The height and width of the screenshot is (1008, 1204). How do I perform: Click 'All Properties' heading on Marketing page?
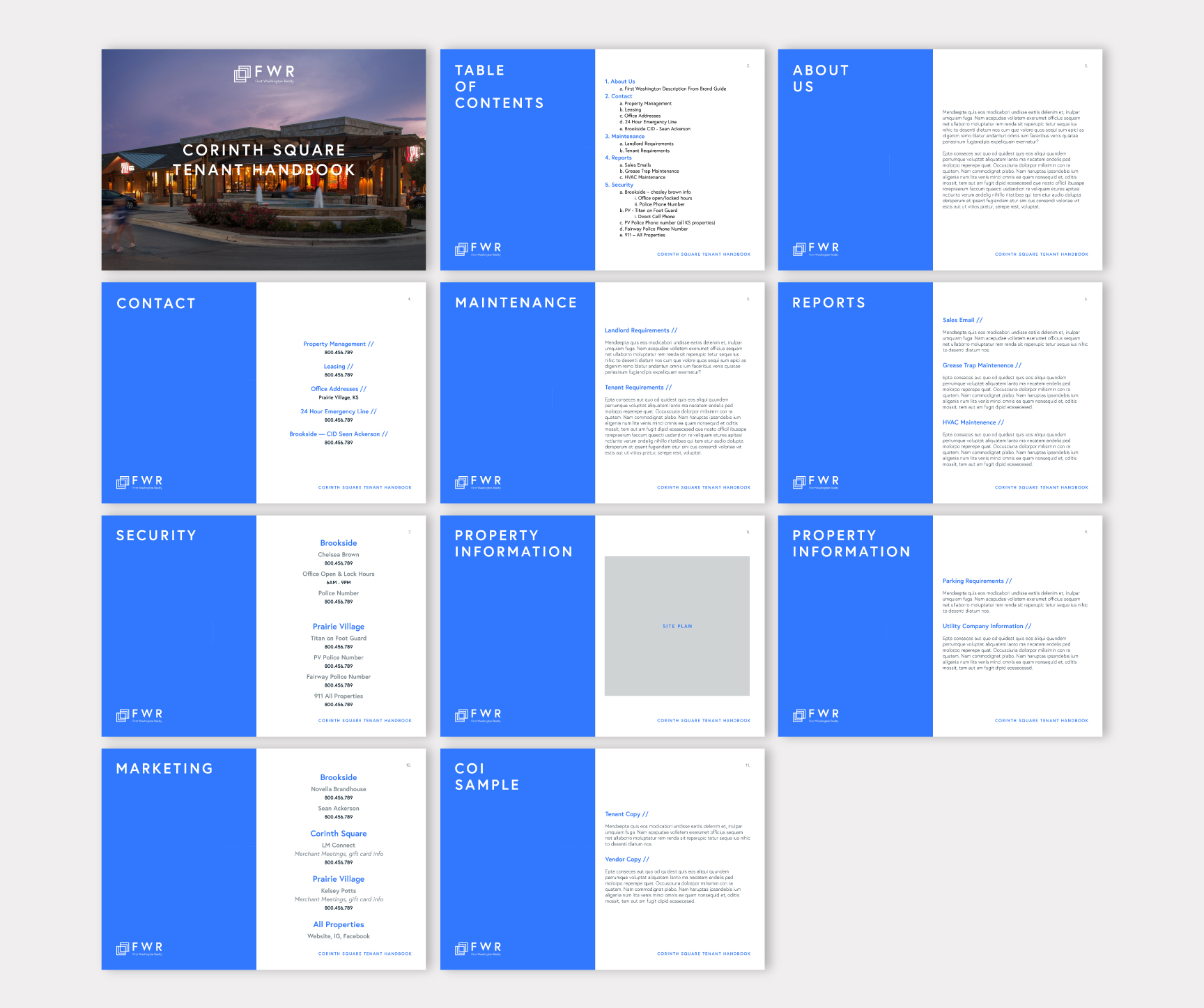339,924
